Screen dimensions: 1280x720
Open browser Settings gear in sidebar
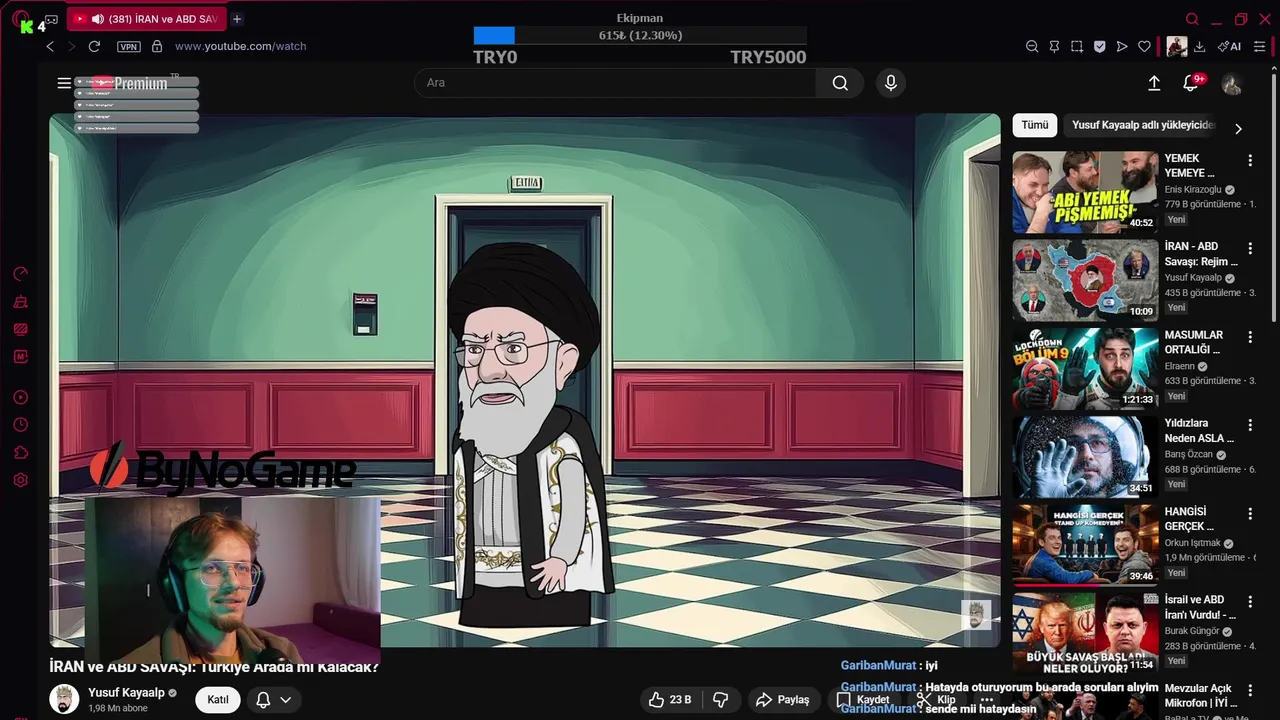pyautogui.click(x=20, y=480)
